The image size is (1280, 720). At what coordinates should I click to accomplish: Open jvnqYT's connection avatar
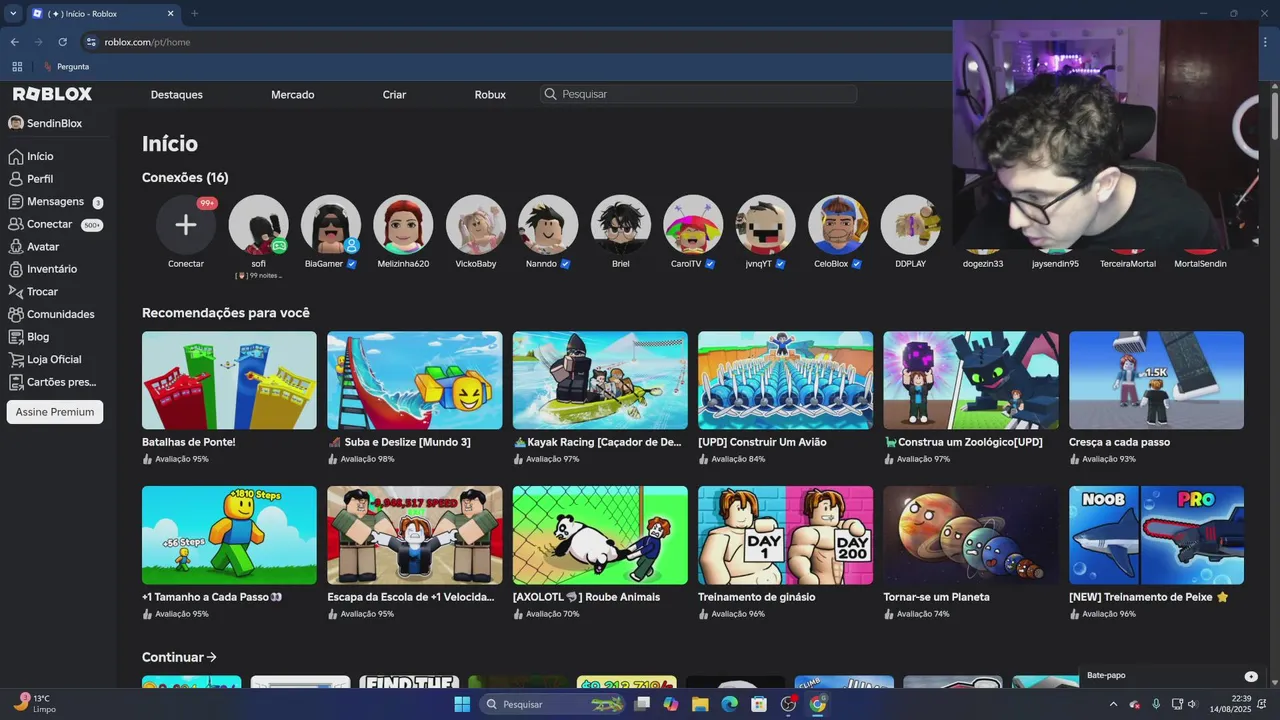766,224
